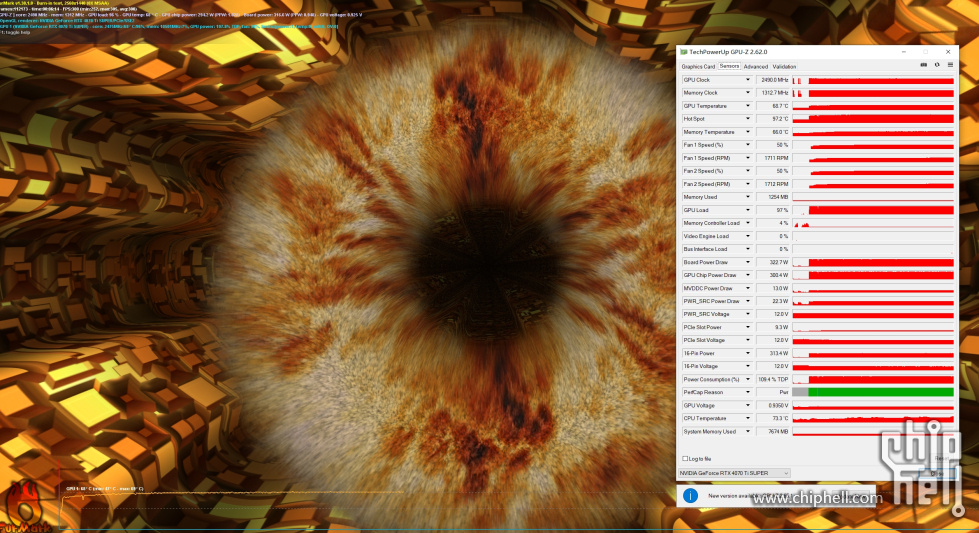Screen dimensions: 979x533
Task: Open the Advanced tab
Action: [x=755, y=66]
